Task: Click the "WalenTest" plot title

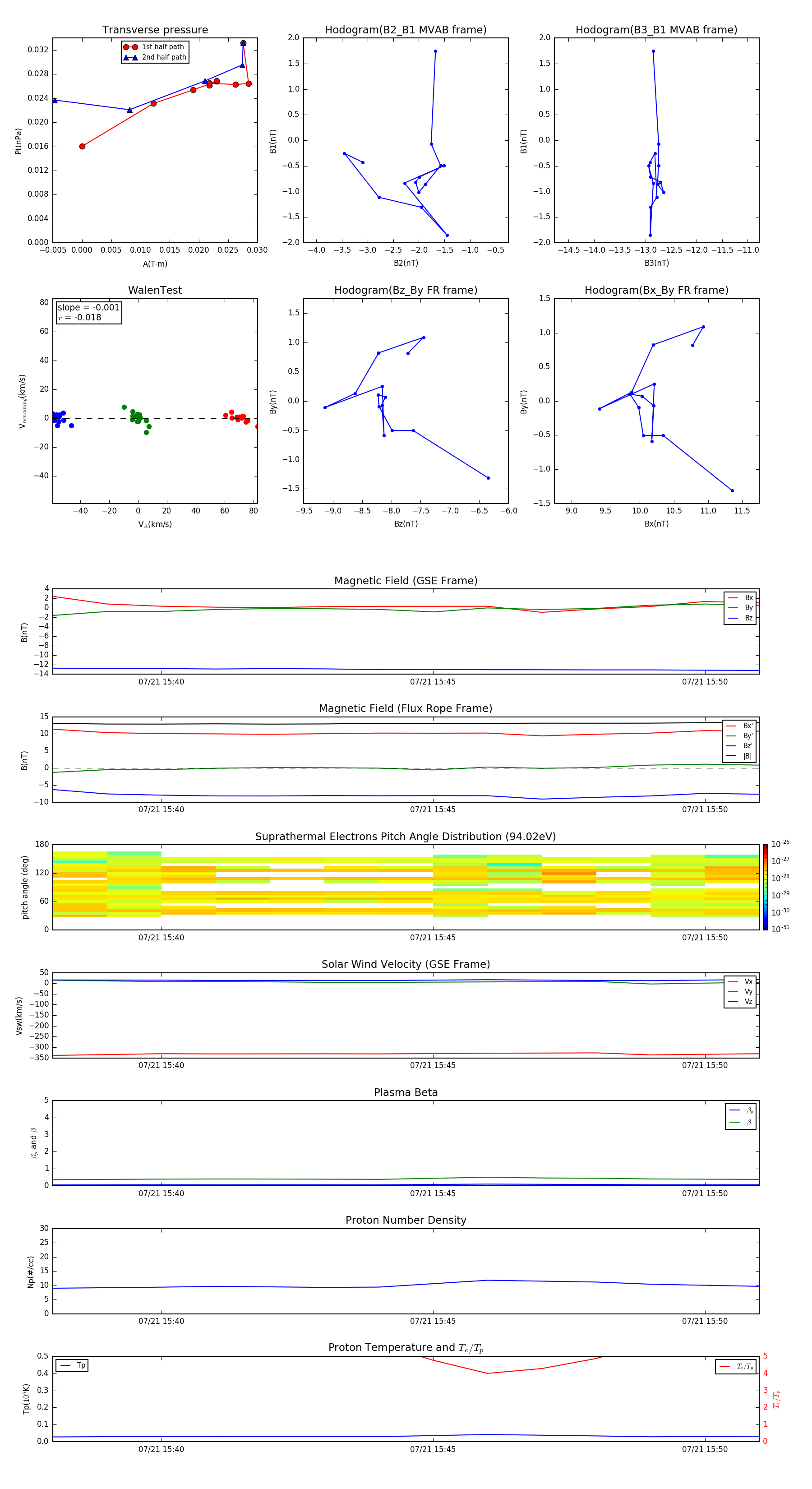Action: [155, 290]
